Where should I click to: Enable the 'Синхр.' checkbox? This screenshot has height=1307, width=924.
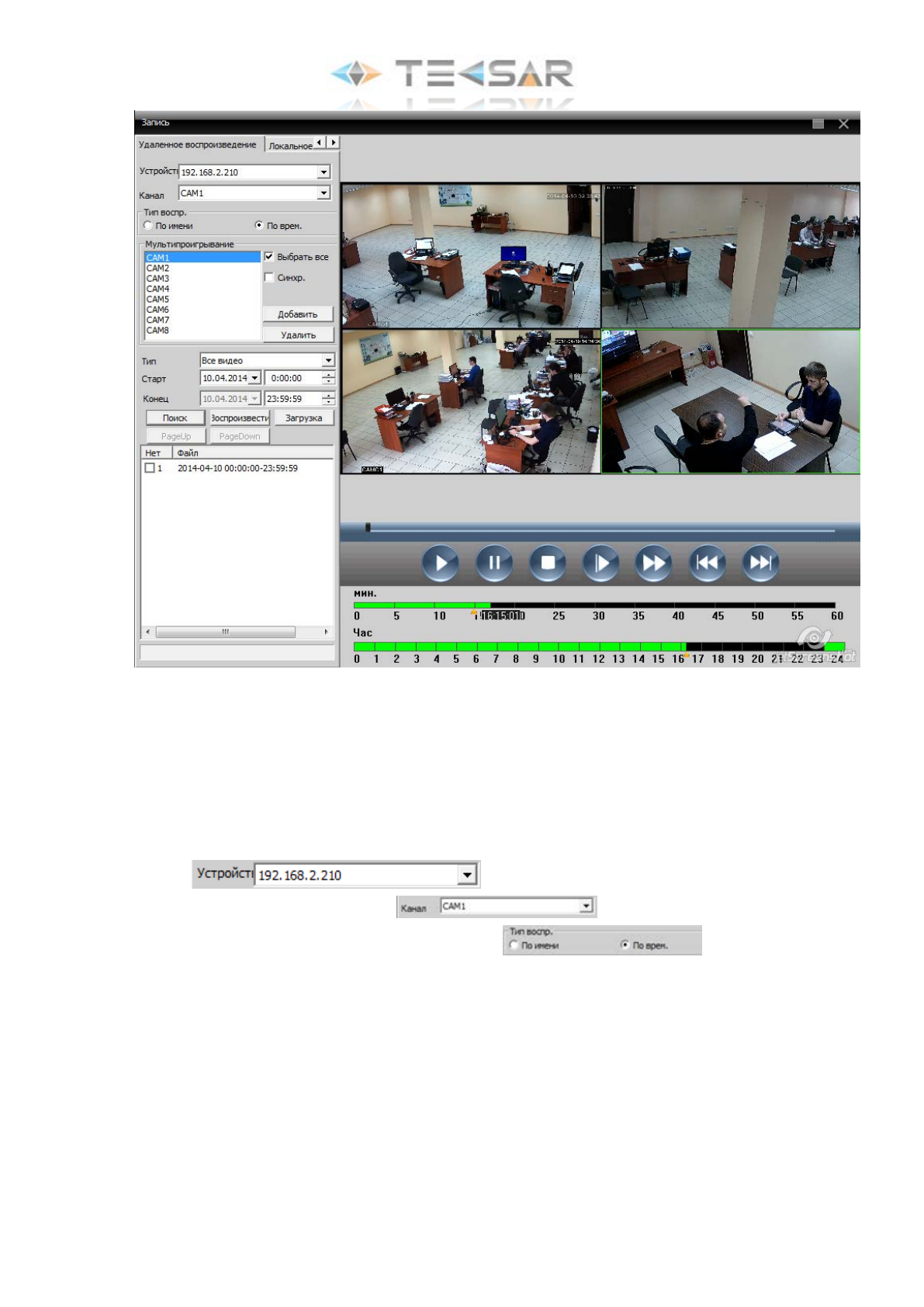[269, 278]
